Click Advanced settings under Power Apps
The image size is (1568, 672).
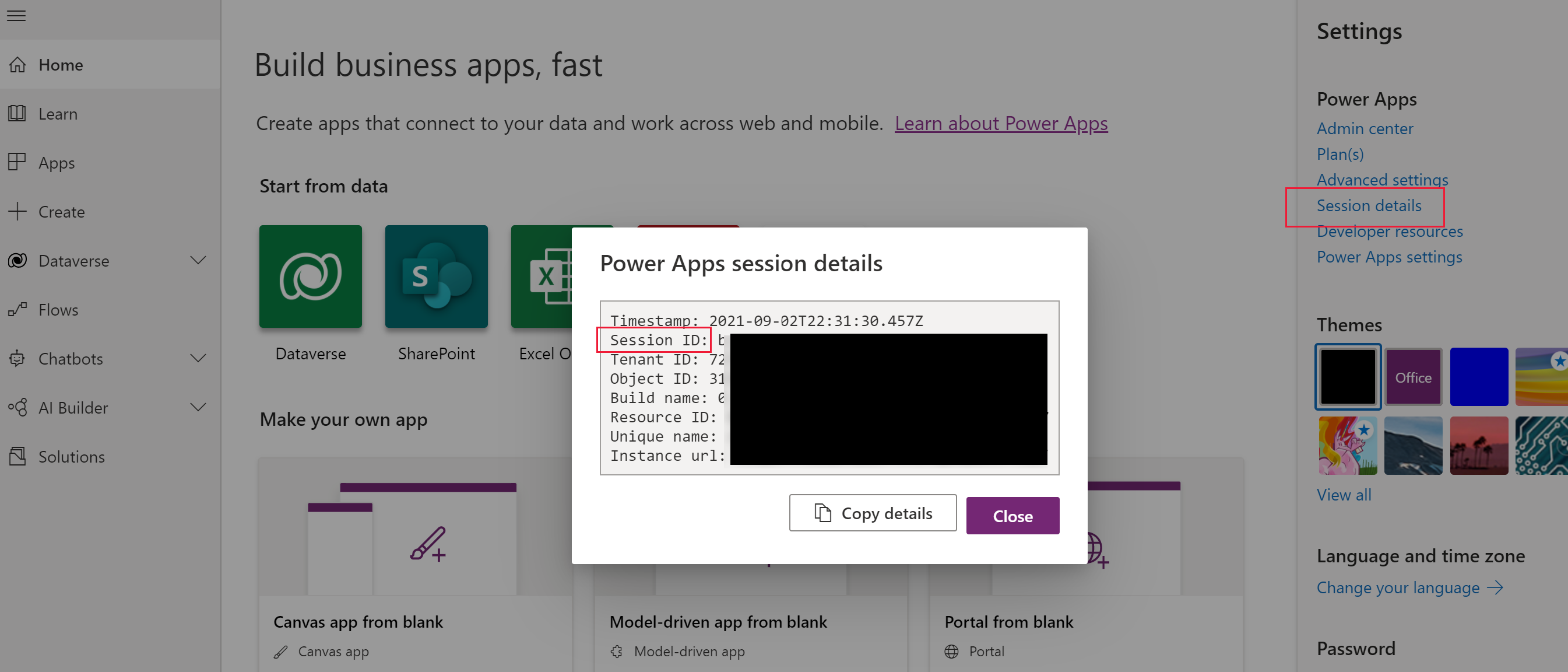(1383, 180)
